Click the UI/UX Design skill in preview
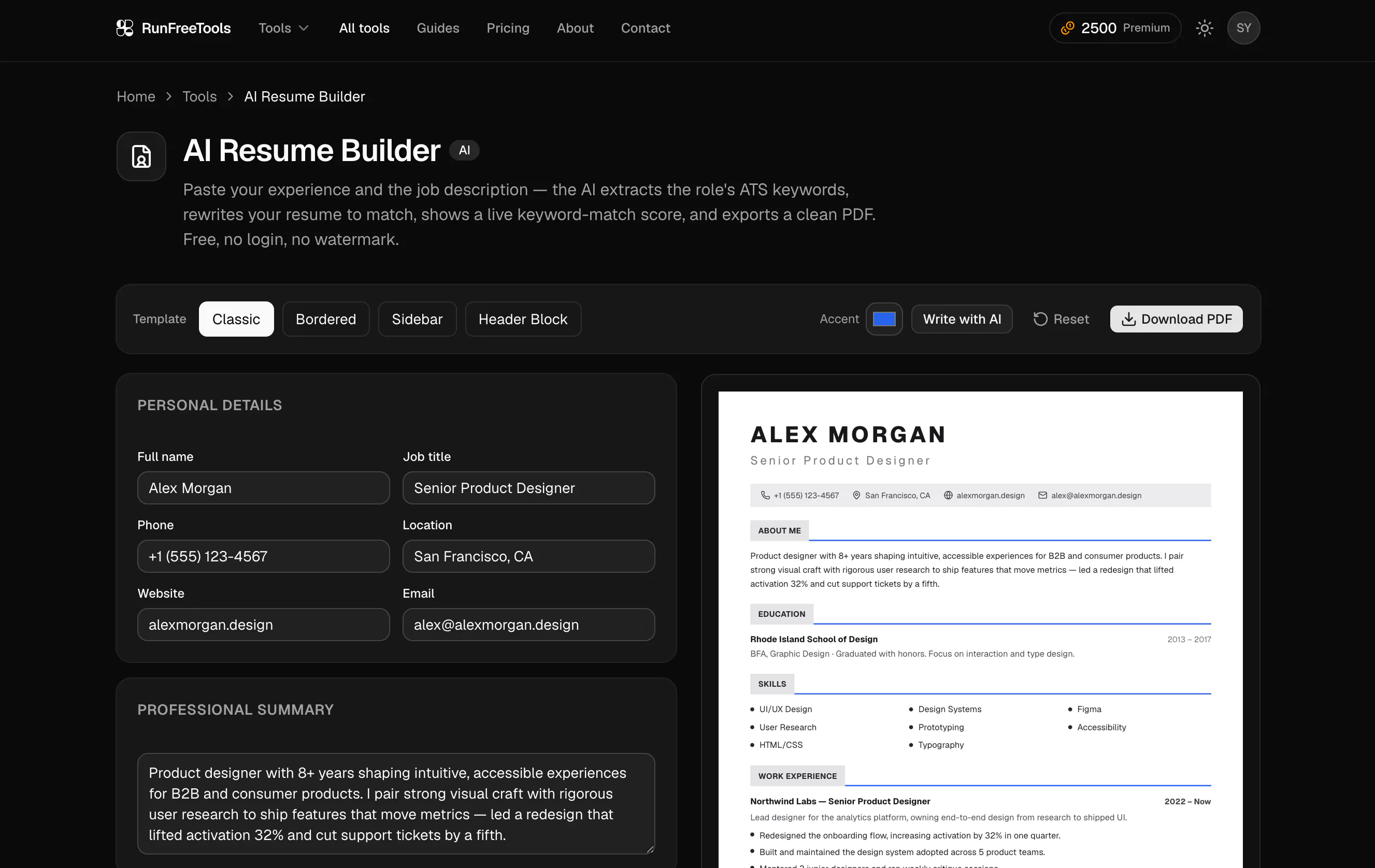Screen dimensions: 1375x868 click(785, 710)
